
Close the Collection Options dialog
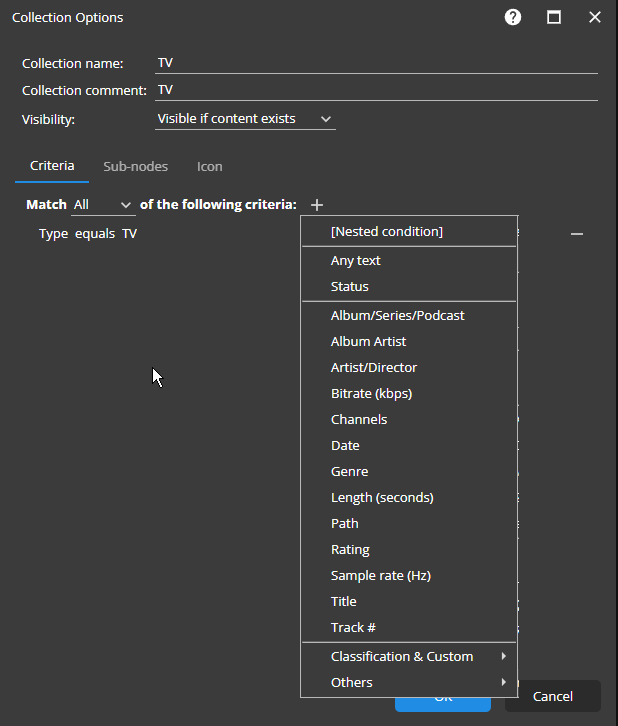click(595, 17)
